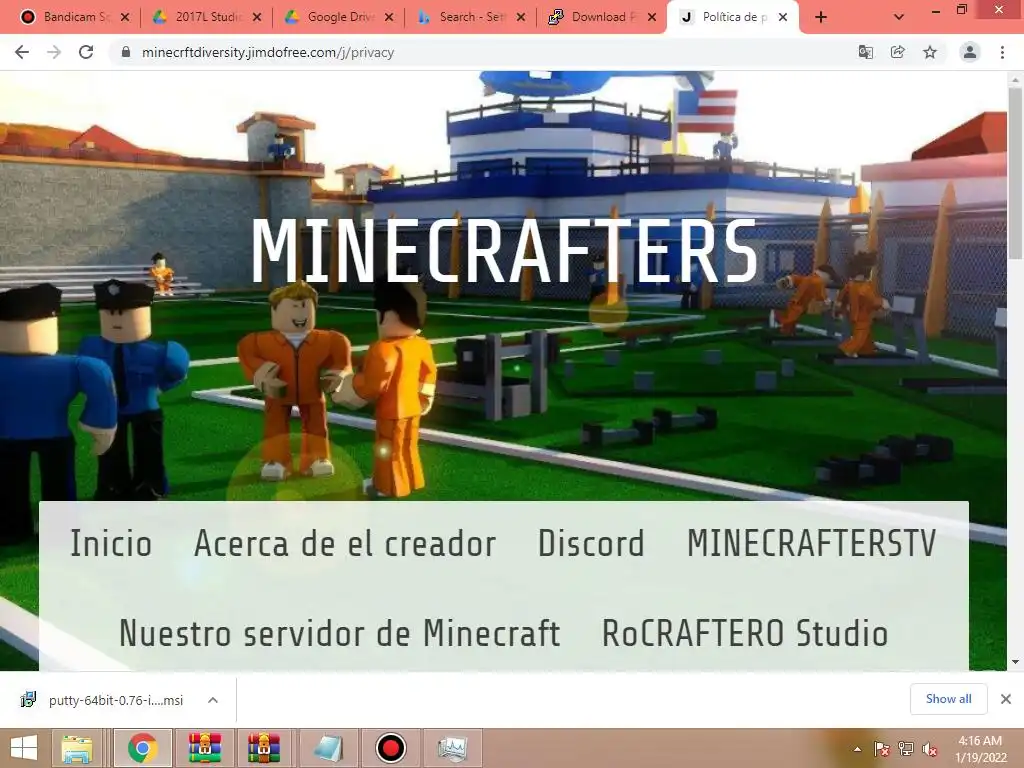Go forward using the forward arrow

coord(54,52)
